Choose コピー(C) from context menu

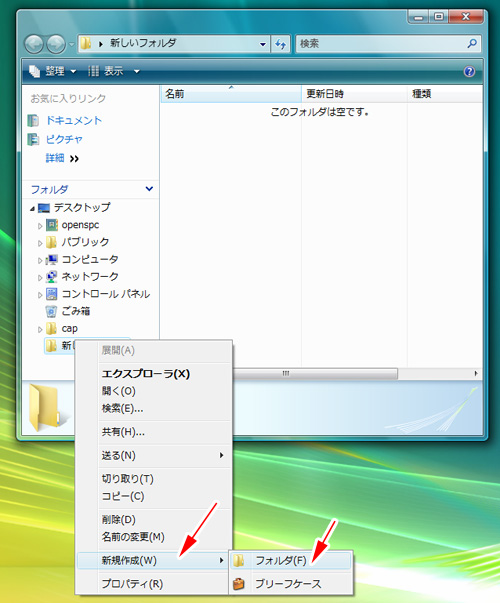(x=153, y=496)
